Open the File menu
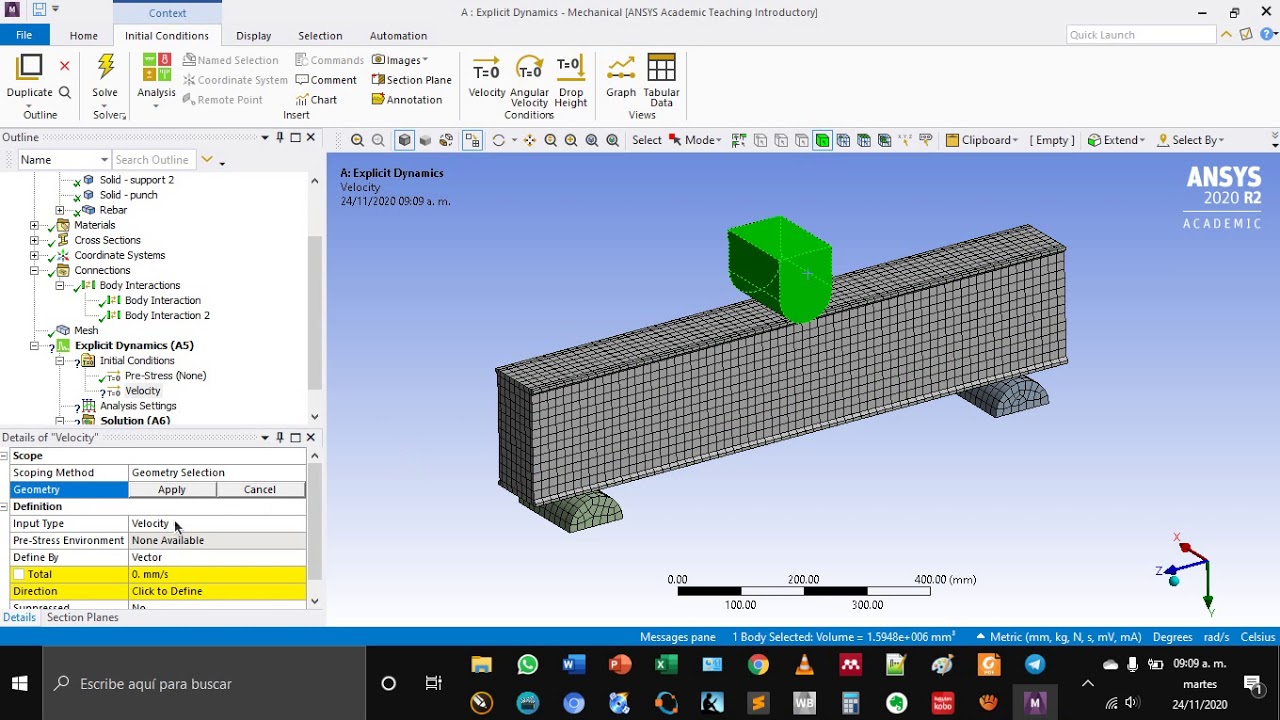Screen dimensions: 1280x720 coord(23,35)
